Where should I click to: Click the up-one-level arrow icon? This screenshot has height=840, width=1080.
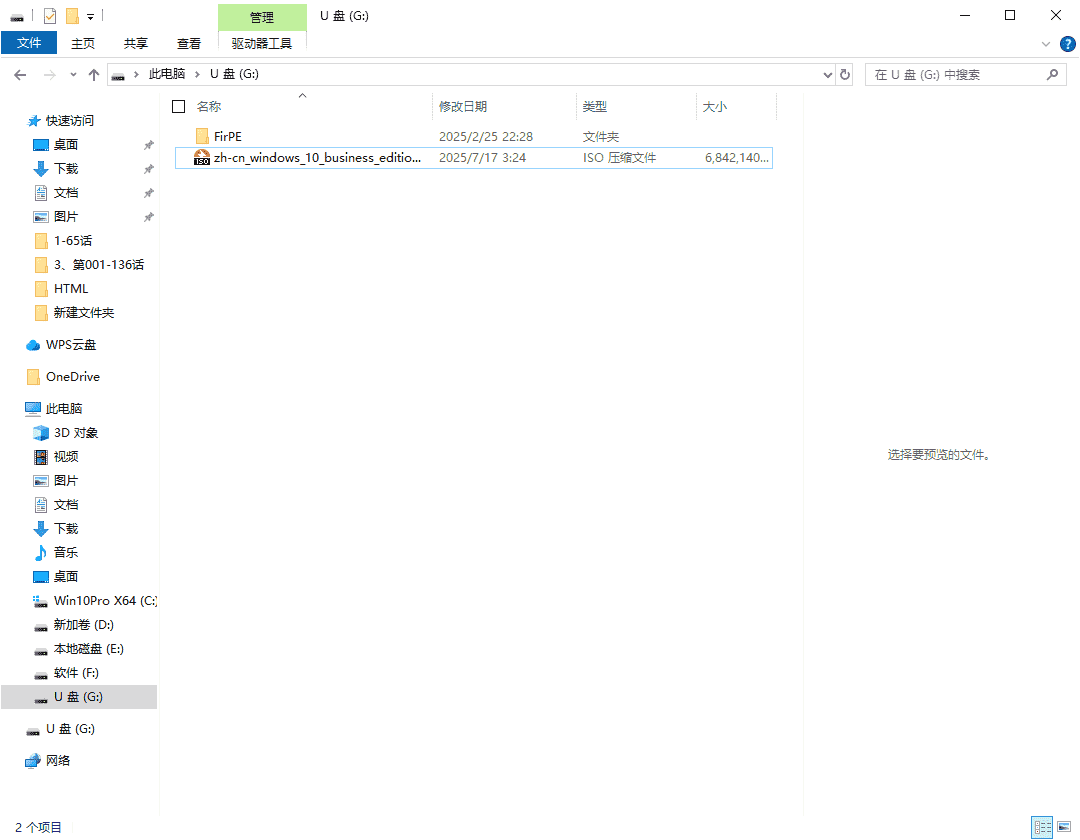tap(94, 75)
